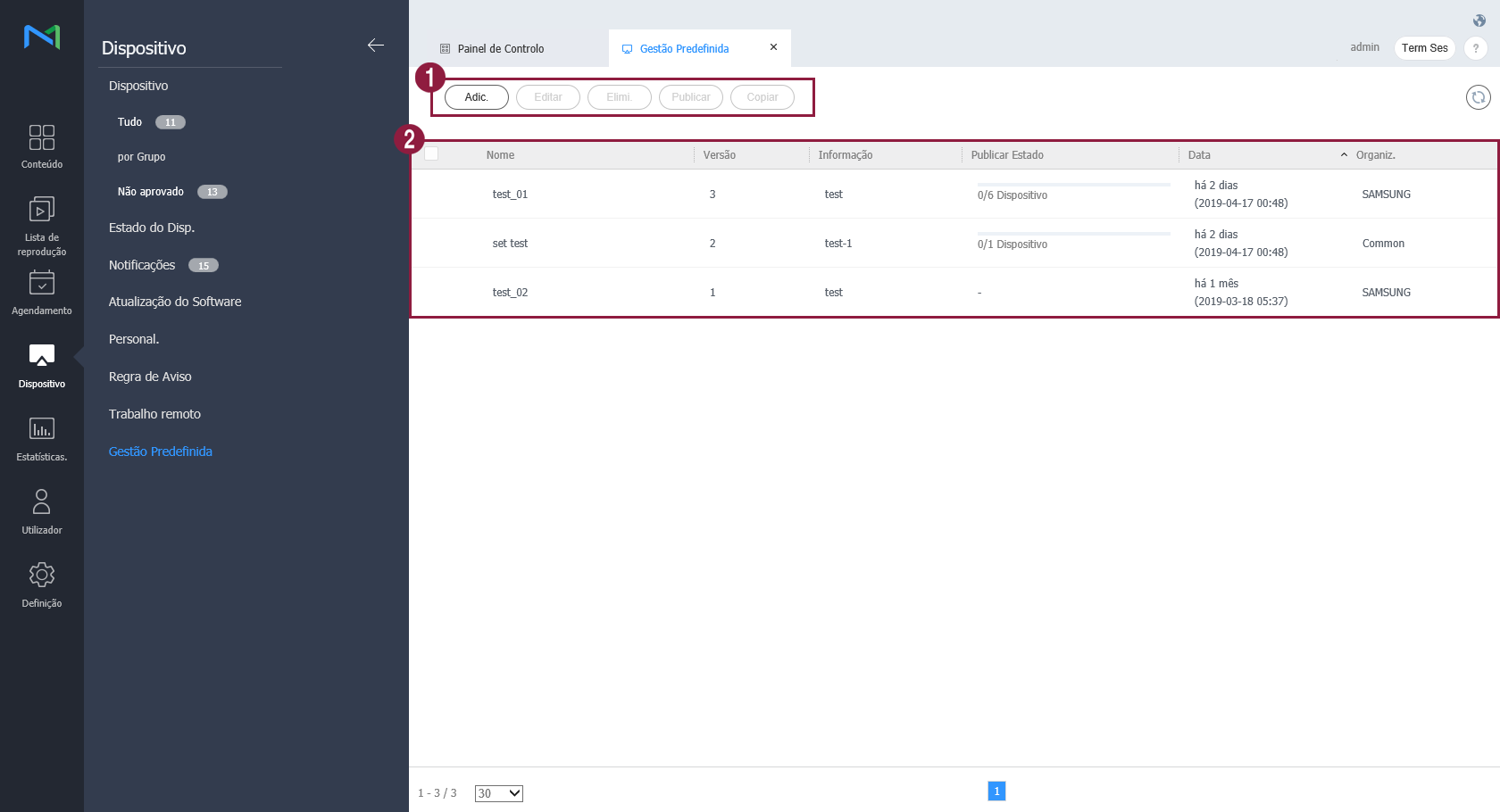Click progress bar of test_01 publish state
This screenshot has width=1500, height=812.
coord(1073,185)
